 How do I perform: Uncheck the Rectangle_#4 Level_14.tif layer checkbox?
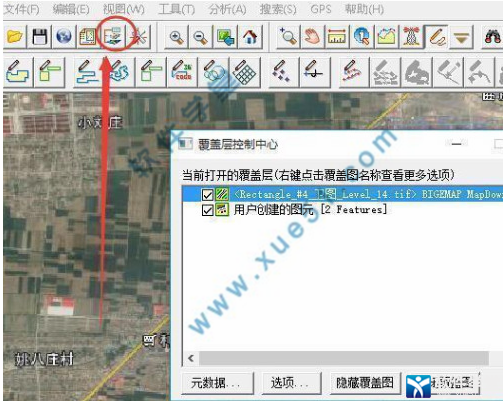[207, 195]
